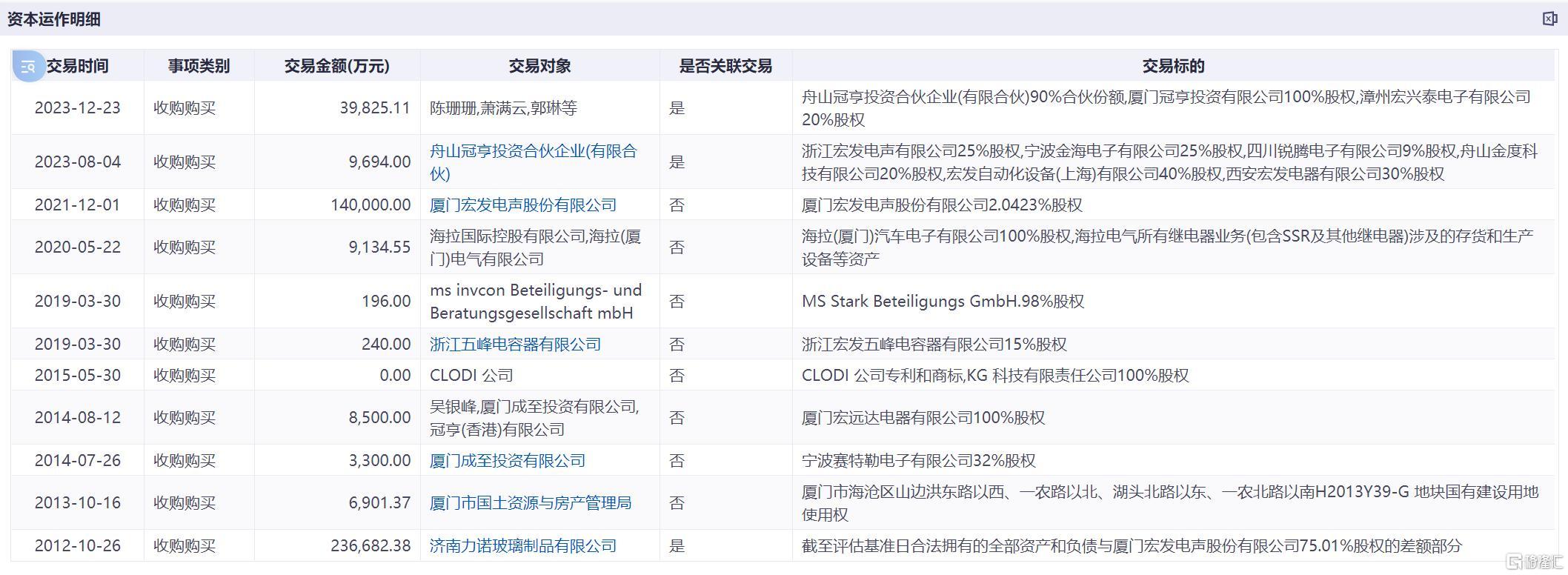The image size is (1568, 575).
Task: Select the date cell 2020-05-22
Action: click(77, 247)
